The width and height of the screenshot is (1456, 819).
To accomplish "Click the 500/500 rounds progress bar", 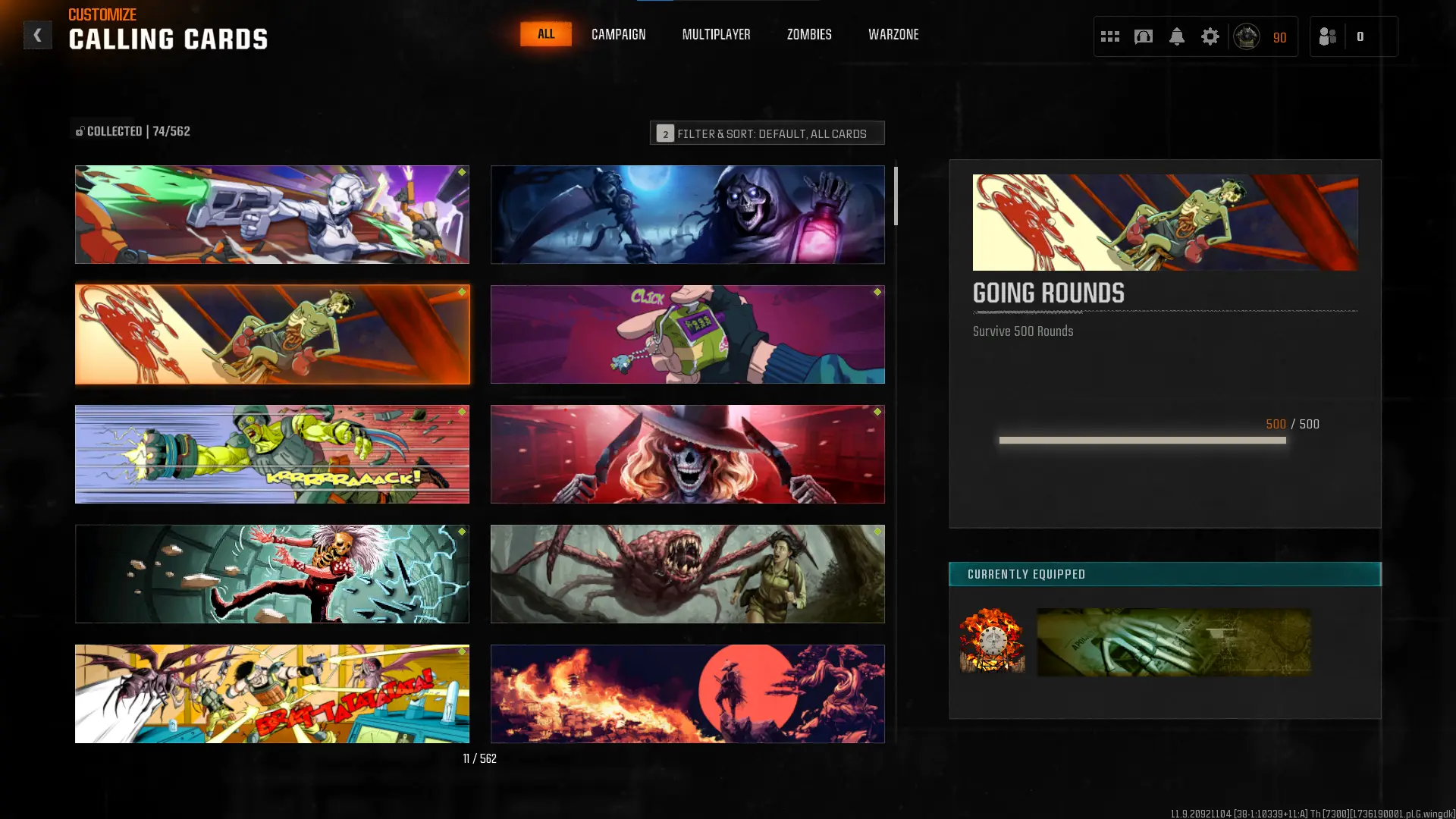I will click(x=1142, y=441).
